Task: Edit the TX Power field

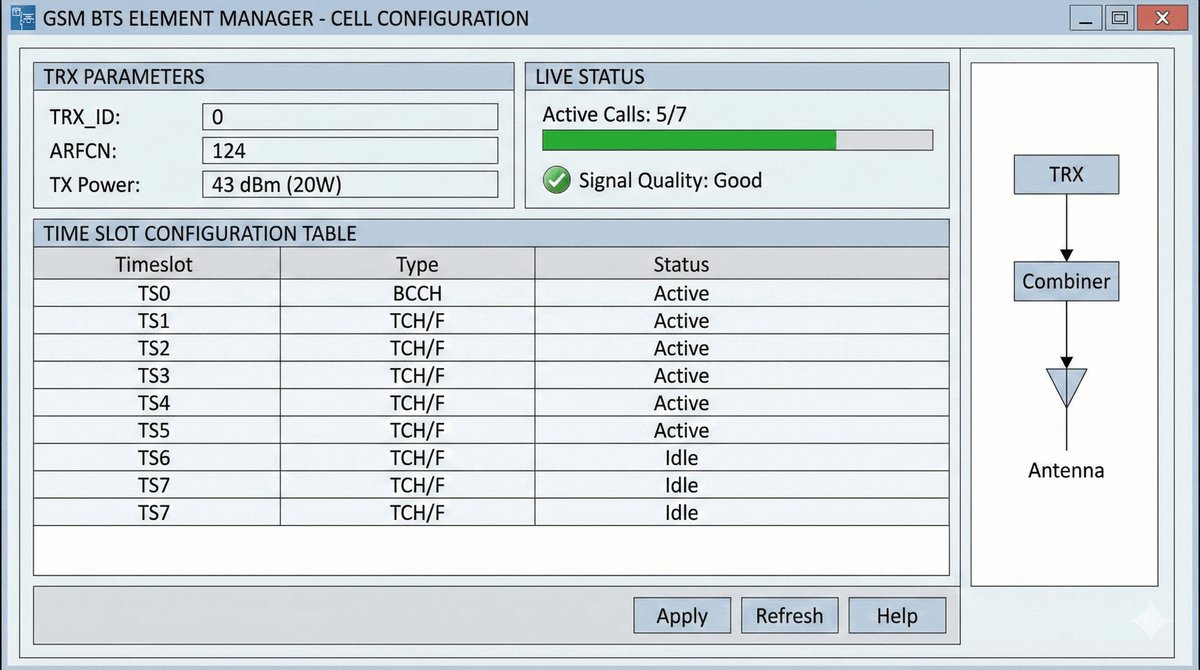Action: [x=350, y=185]
